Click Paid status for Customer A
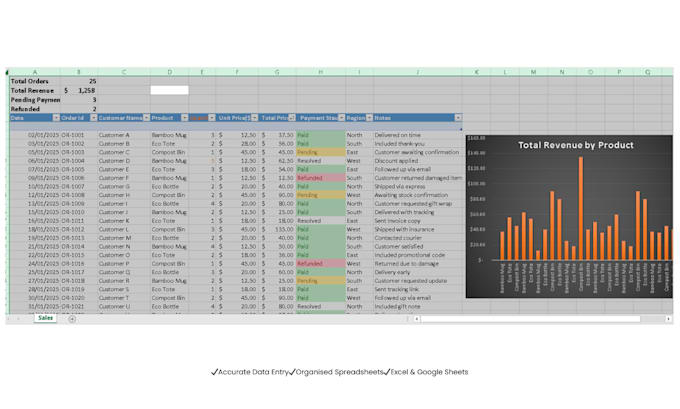The image size is (680, 409). pyautogui.click(x=321, y=135)
